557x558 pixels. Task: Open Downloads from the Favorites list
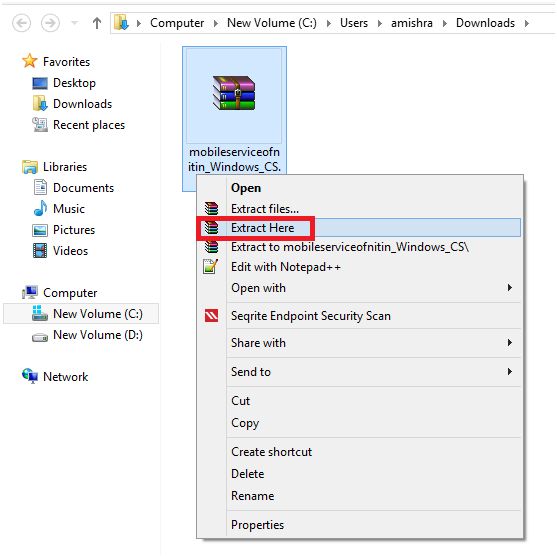point(83,104)
